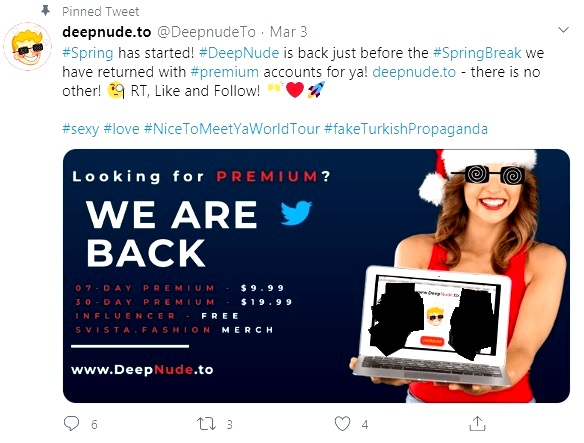The height and width of the screenshot is (443, 584).
Task: Open the #sexy hashtag
Action: click(80, 129)
